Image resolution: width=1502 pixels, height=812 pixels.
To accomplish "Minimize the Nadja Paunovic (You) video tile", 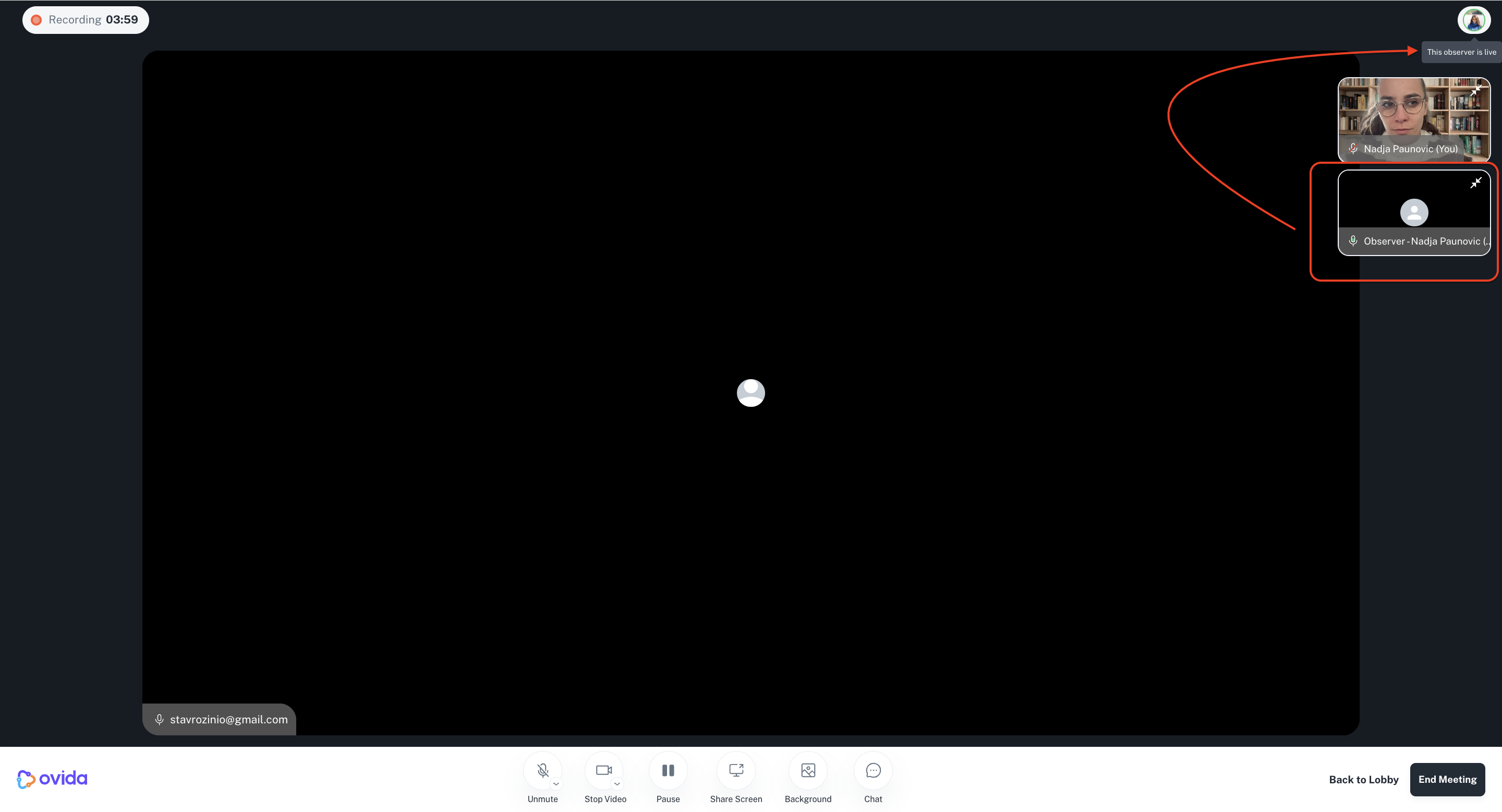I will 1476,91.
